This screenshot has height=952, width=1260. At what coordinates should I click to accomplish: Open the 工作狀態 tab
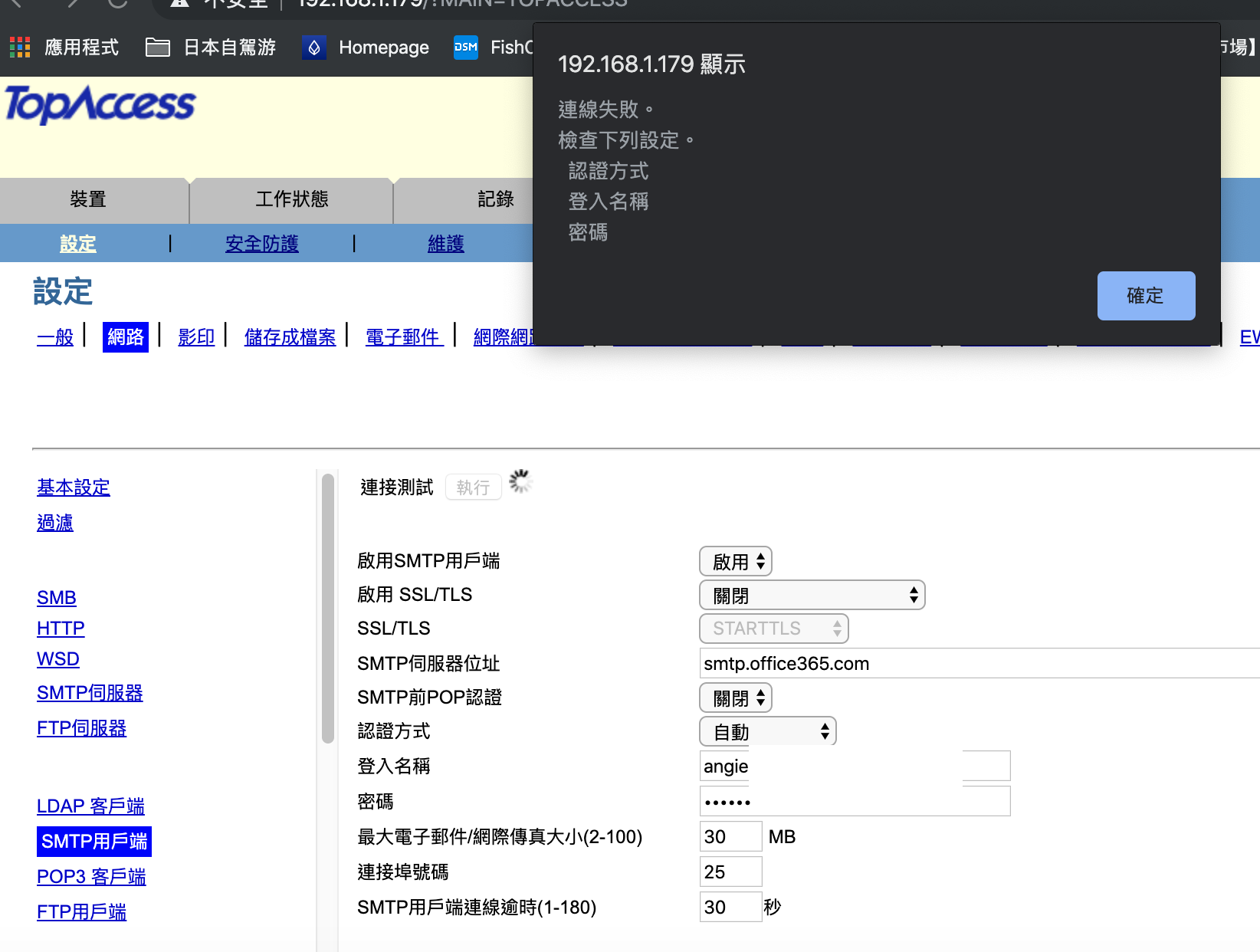[291, 199]
